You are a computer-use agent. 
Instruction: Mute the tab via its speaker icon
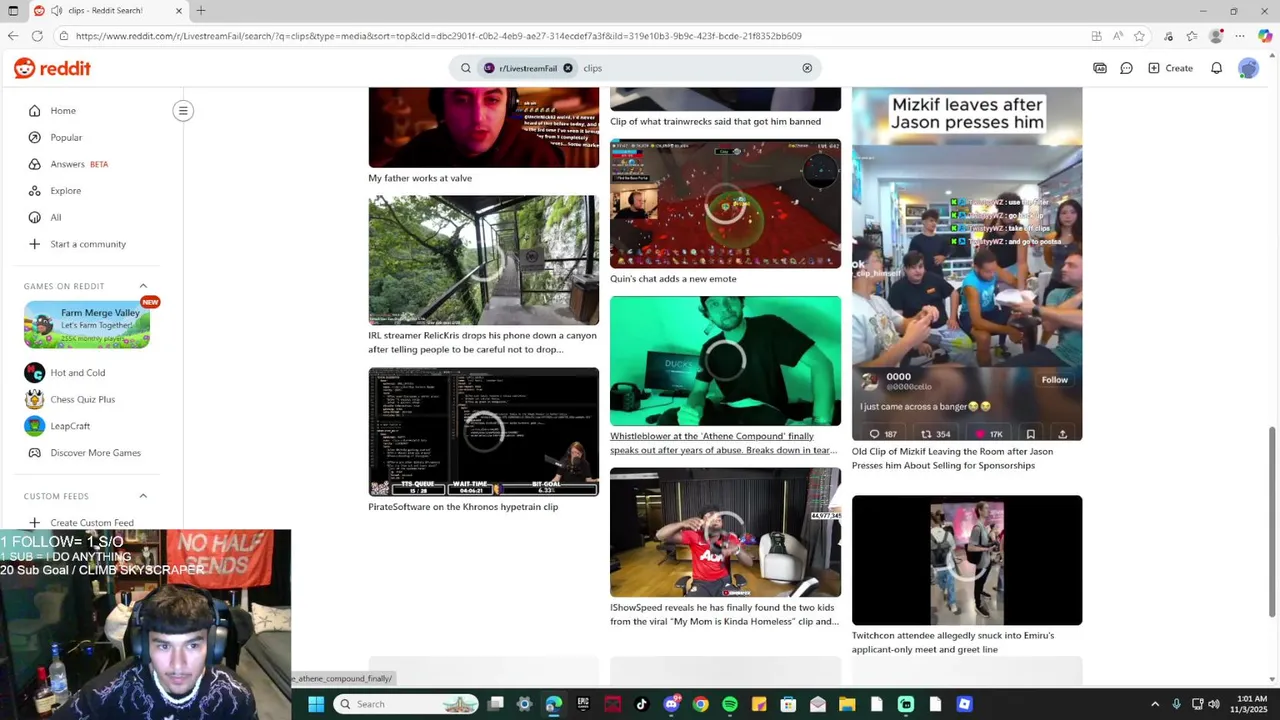[x=56, y=10]
